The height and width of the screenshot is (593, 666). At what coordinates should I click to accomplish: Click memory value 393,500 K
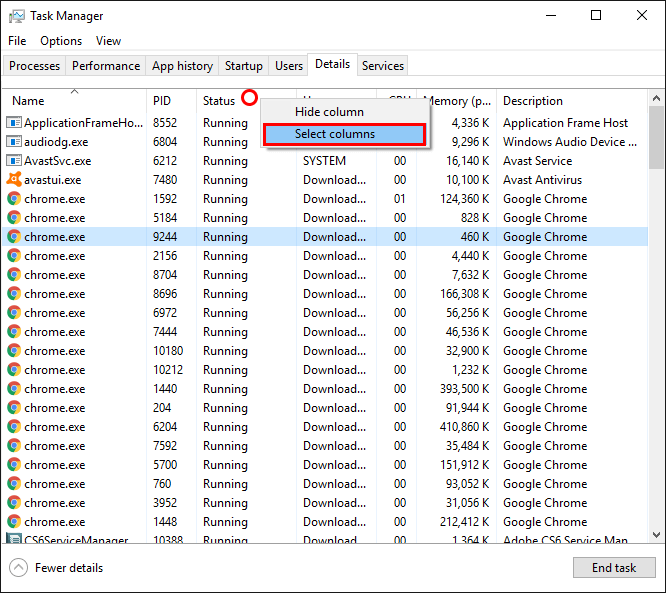point(465,389)
